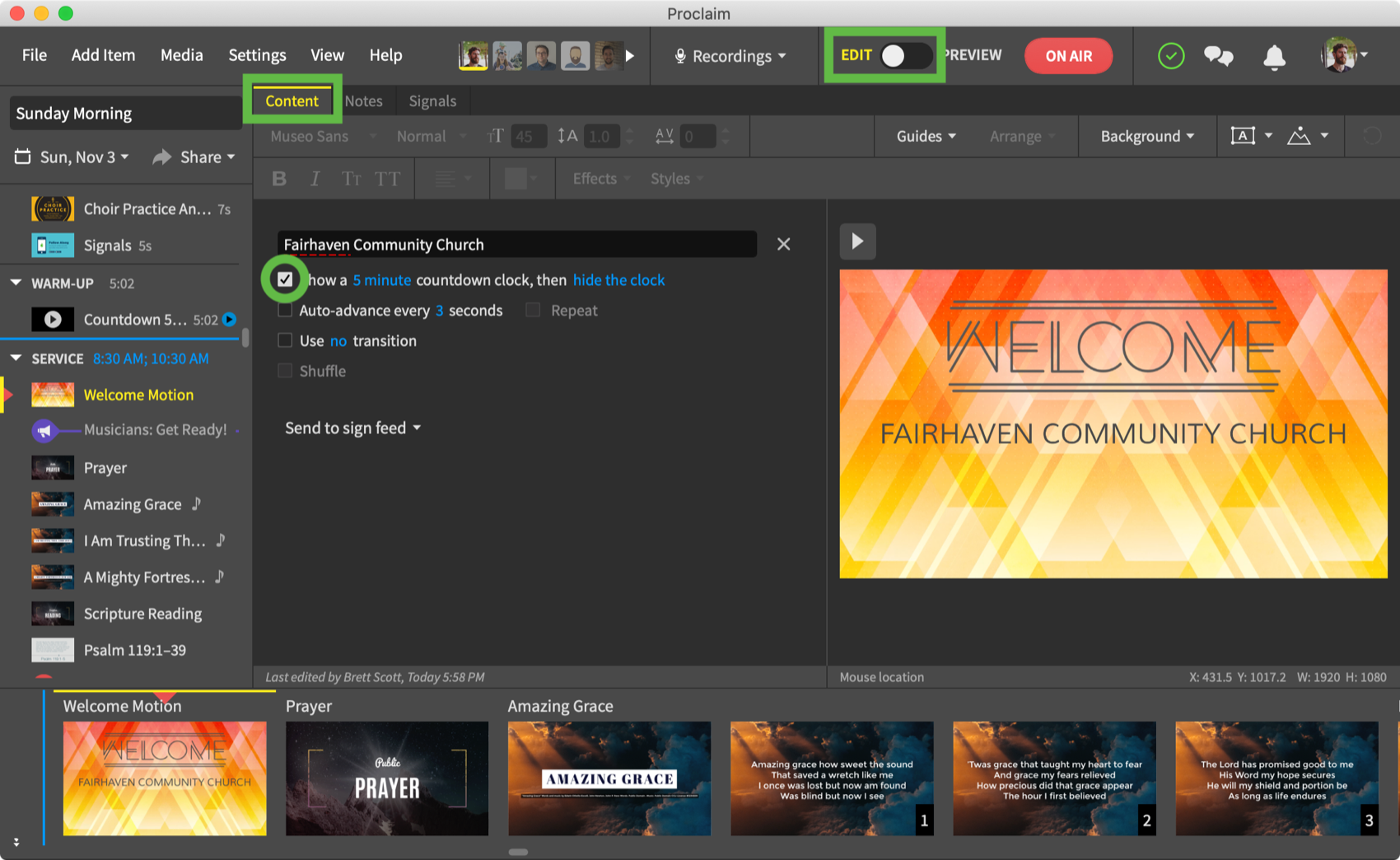Click the music note beside A Mighty Fortress
Viewport: 1400px width, 860px height.
(219, 576)
